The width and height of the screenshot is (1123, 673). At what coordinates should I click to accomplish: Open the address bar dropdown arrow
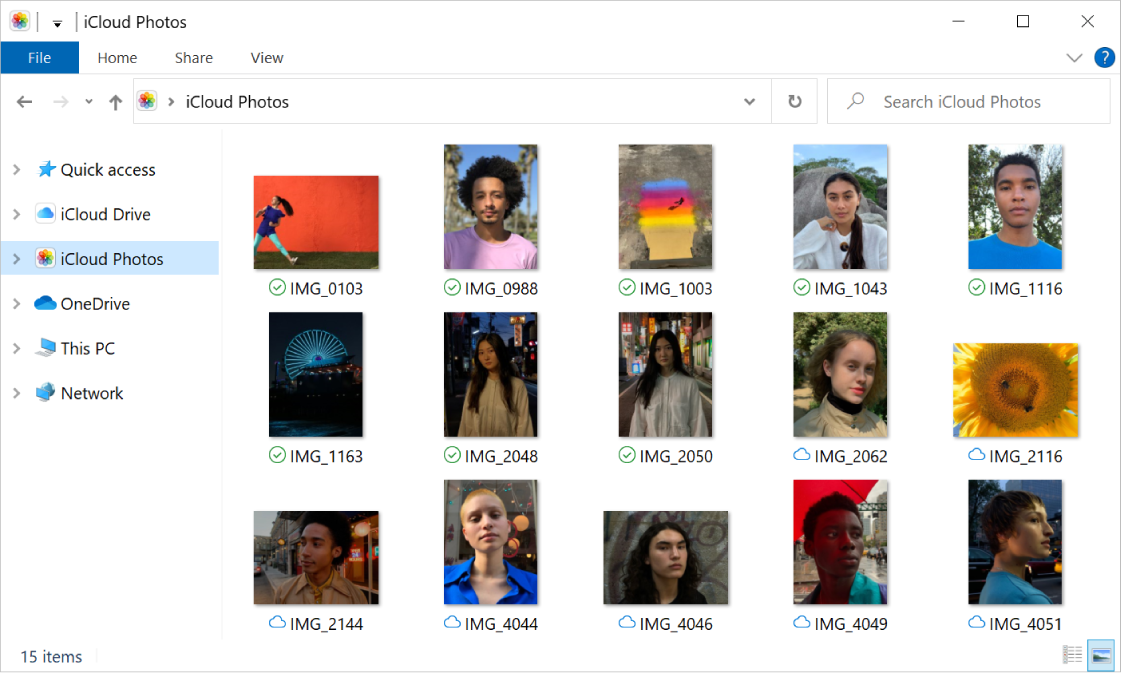[749, 101]
